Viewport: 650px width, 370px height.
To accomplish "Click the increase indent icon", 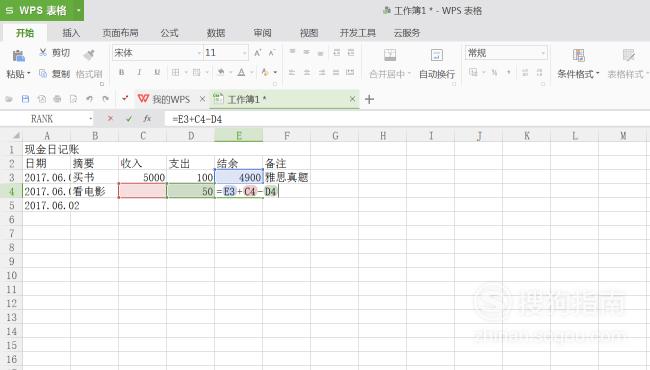I will [x=351, y=52].
